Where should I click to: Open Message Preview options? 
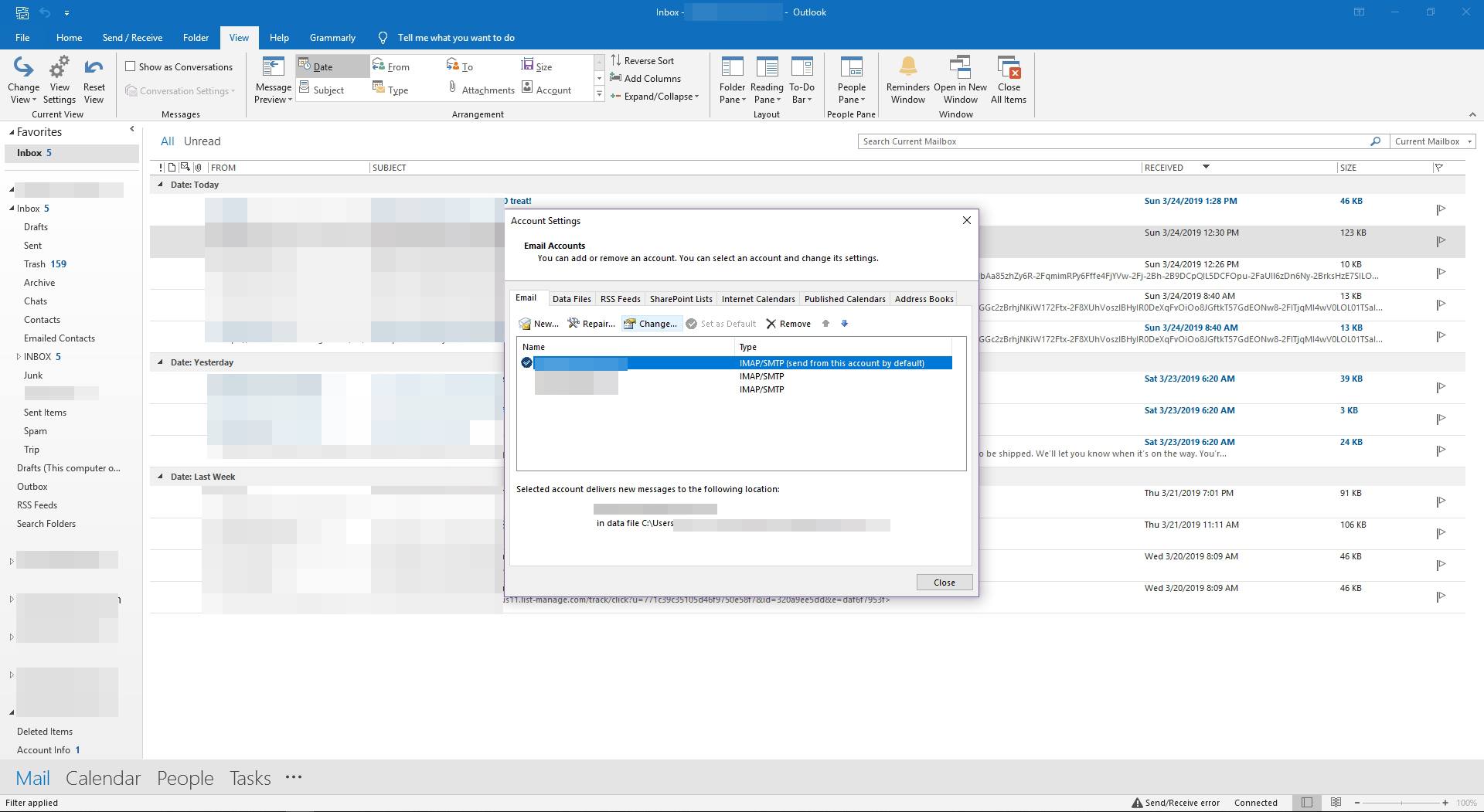(273, 80)
